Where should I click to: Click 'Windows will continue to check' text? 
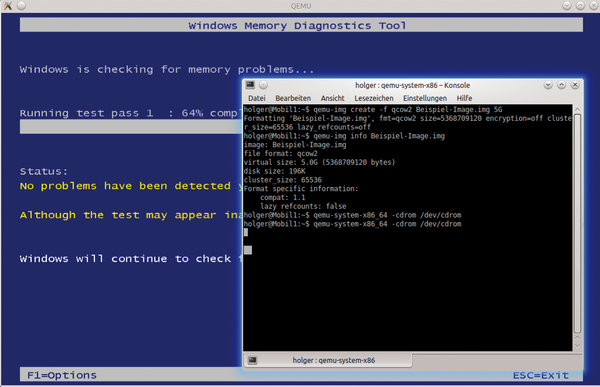pyautogui.click(x=126, y=259)
